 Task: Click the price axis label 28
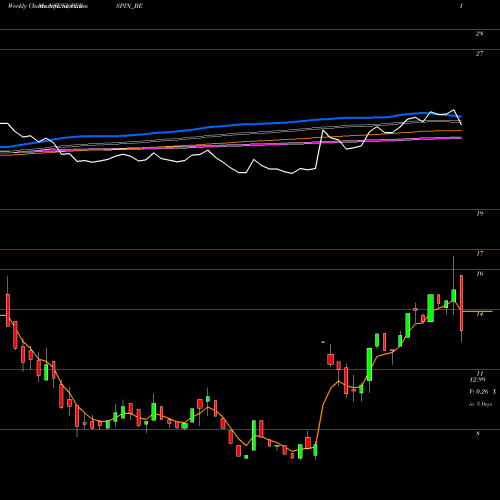click(479, 34)
